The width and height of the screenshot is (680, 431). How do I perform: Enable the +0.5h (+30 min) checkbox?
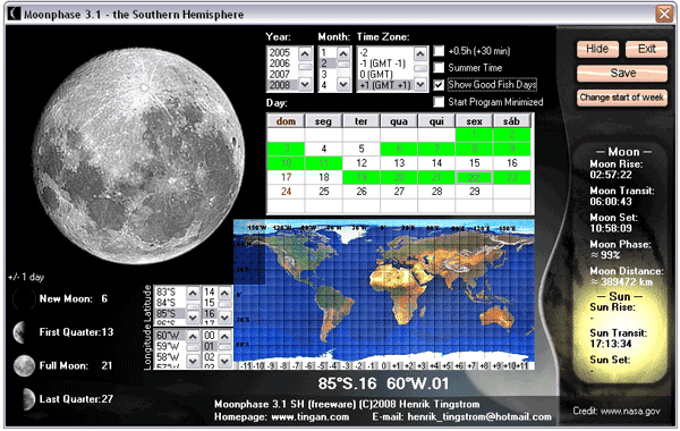point(439,51)
